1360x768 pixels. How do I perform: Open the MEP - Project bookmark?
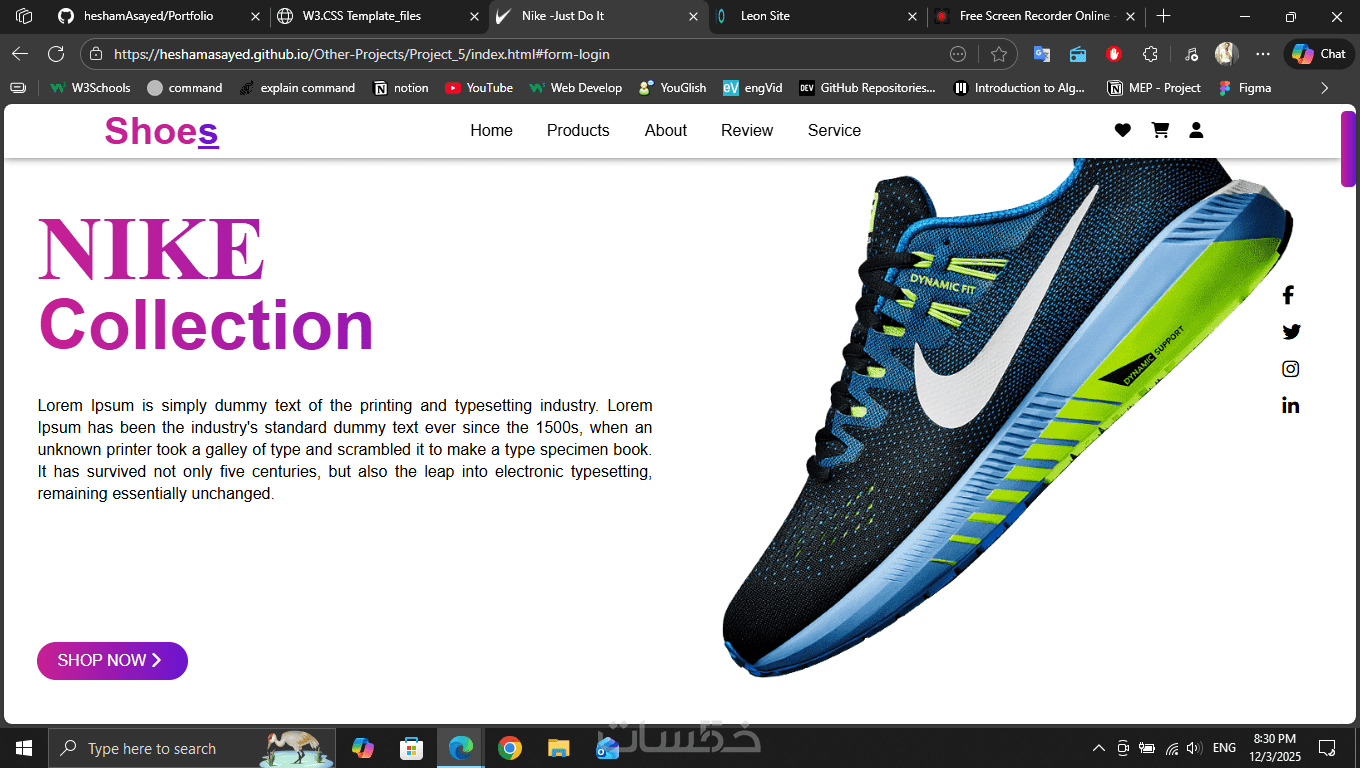(1154, 88)
